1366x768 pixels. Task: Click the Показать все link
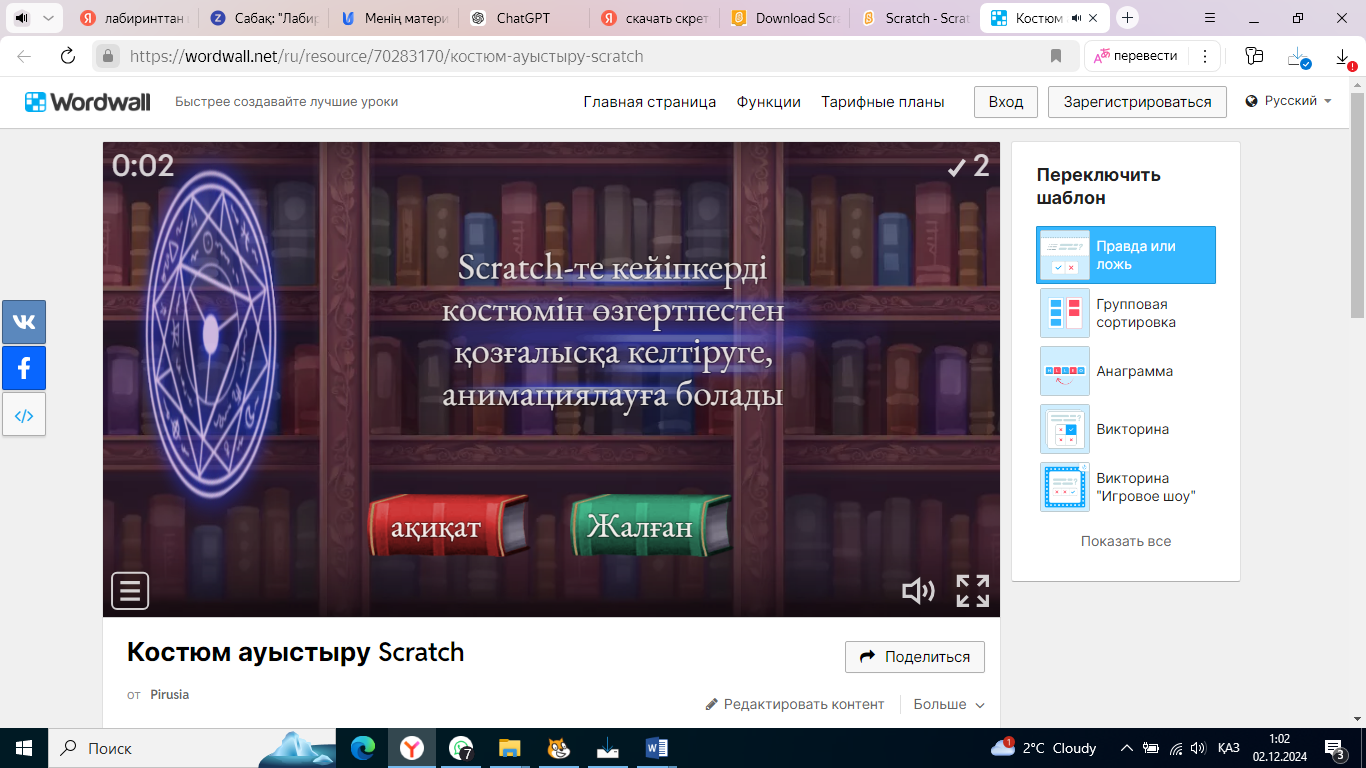point(1126,541)
